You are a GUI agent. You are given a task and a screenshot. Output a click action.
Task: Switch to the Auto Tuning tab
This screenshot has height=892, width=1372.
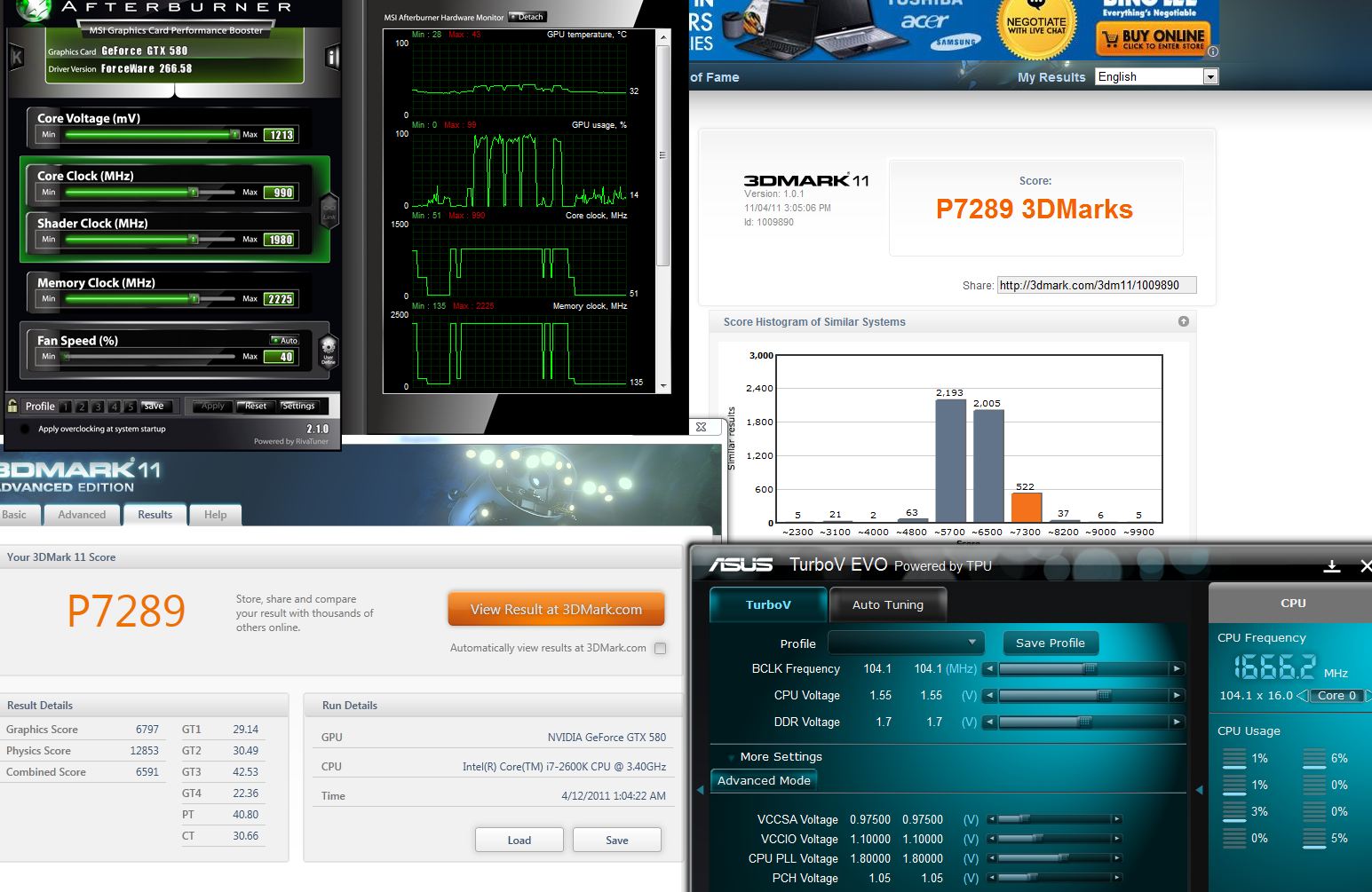[888, 604]
